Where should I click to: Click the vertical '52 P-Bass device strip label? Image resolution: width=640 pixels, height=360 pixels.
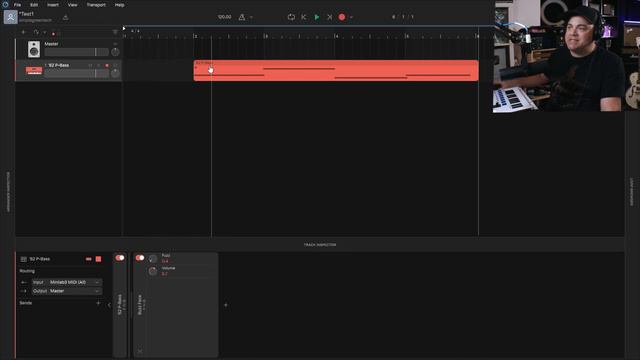(x=120, y=304)
